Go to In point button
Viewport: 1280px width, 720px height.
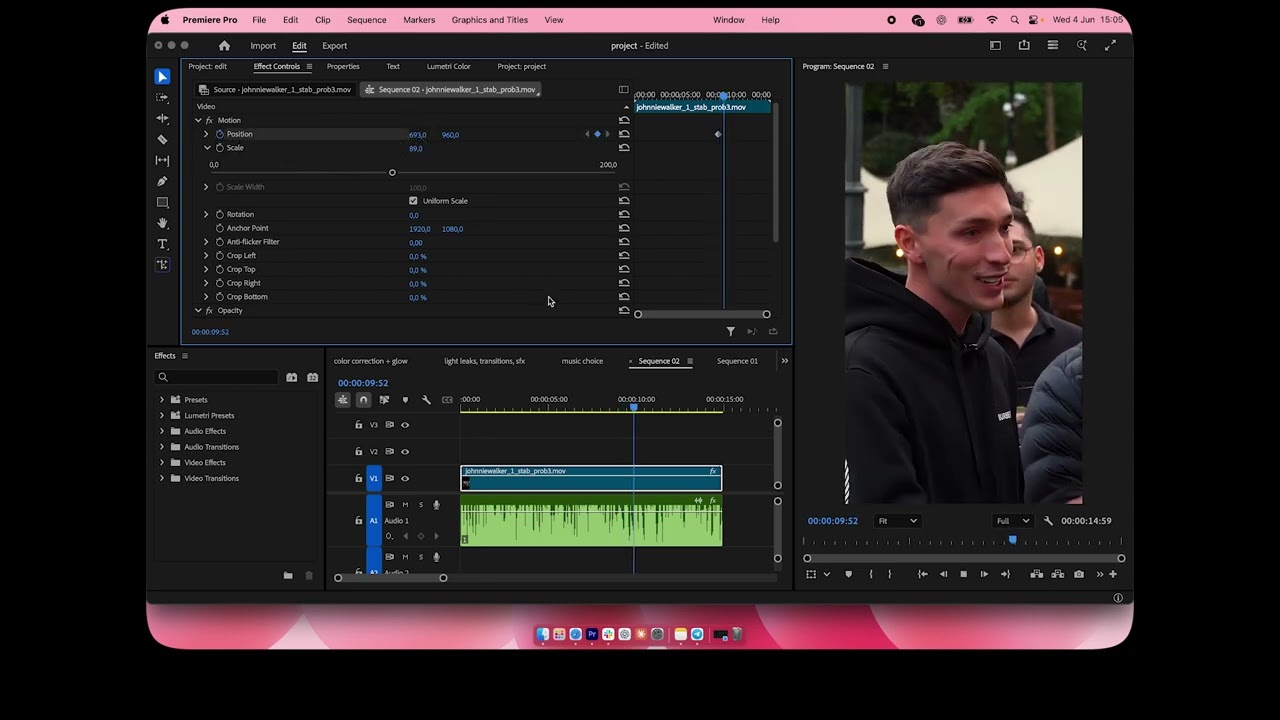(x=922, y=574)
